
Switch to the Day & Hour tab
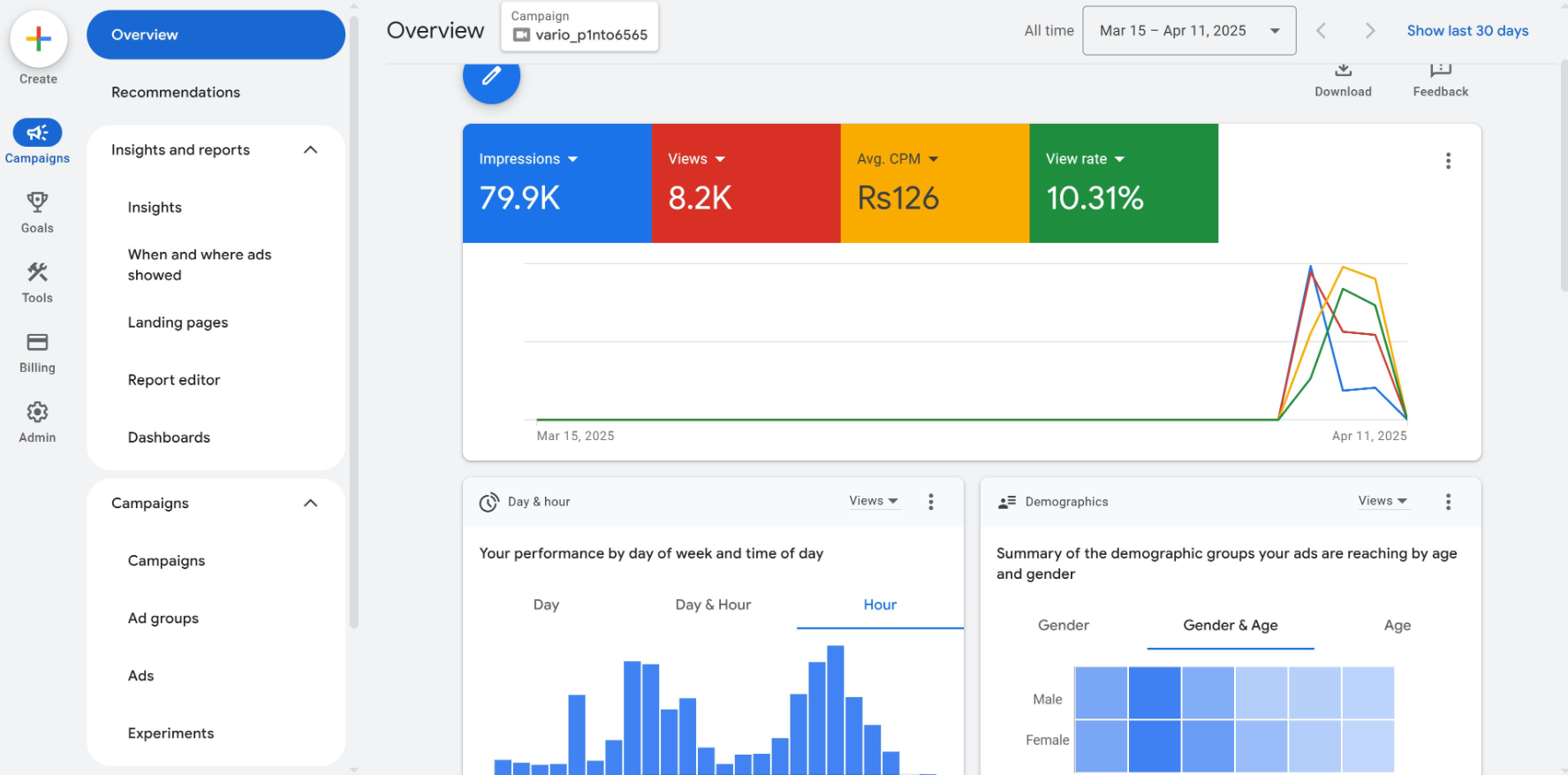point(713,605)
